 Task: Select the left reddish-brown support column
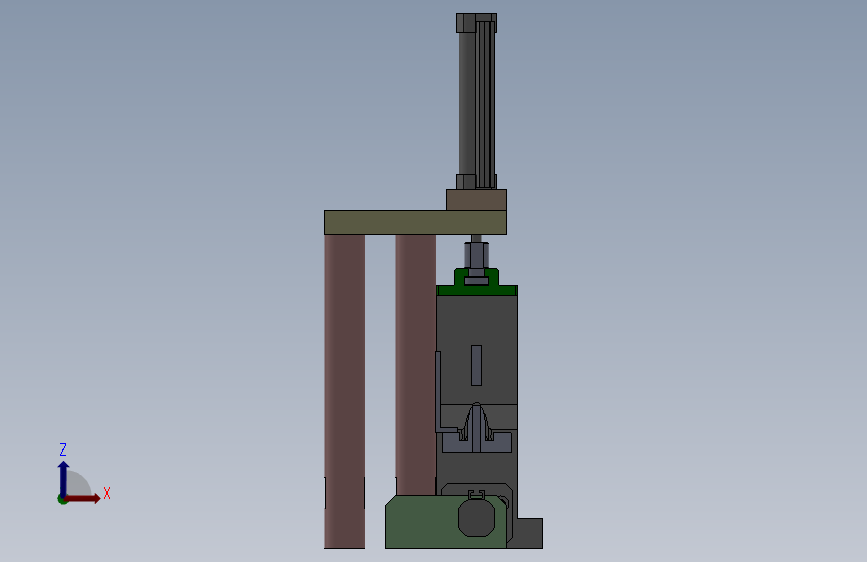[x=344, y=391]
